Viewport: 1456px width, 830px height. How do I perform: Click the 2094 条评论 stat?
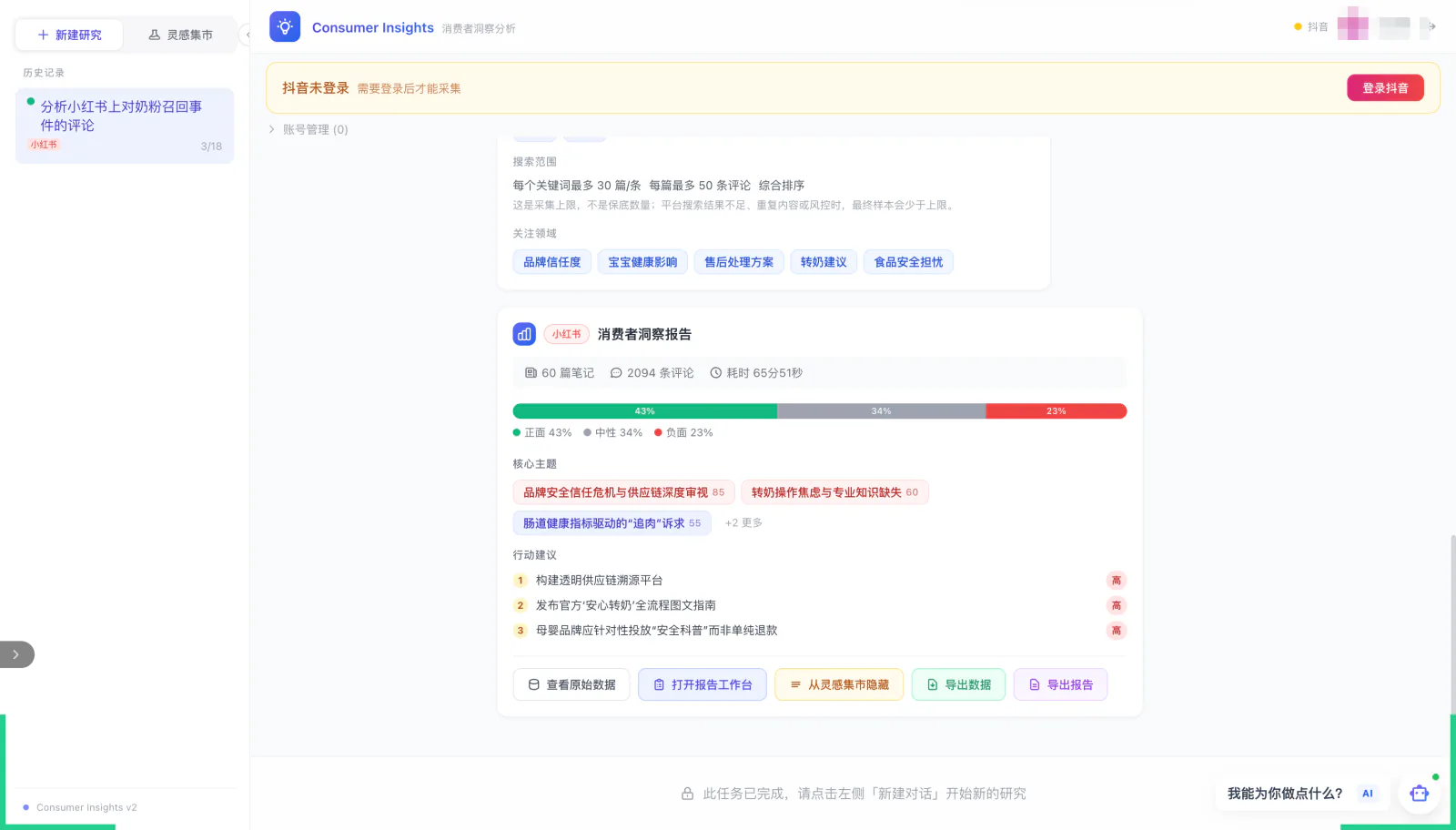[x=652, y=373]
